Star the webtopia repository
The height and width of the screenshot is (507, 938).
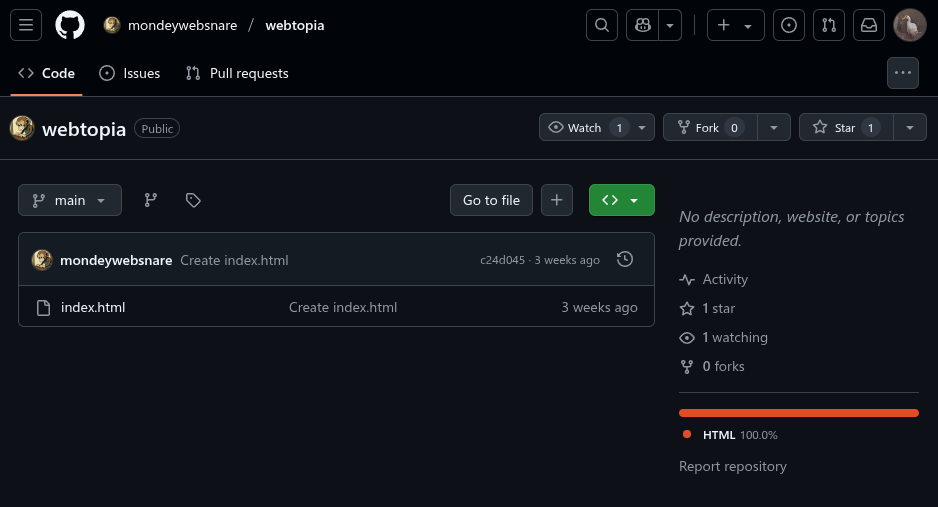click(846, 127)
